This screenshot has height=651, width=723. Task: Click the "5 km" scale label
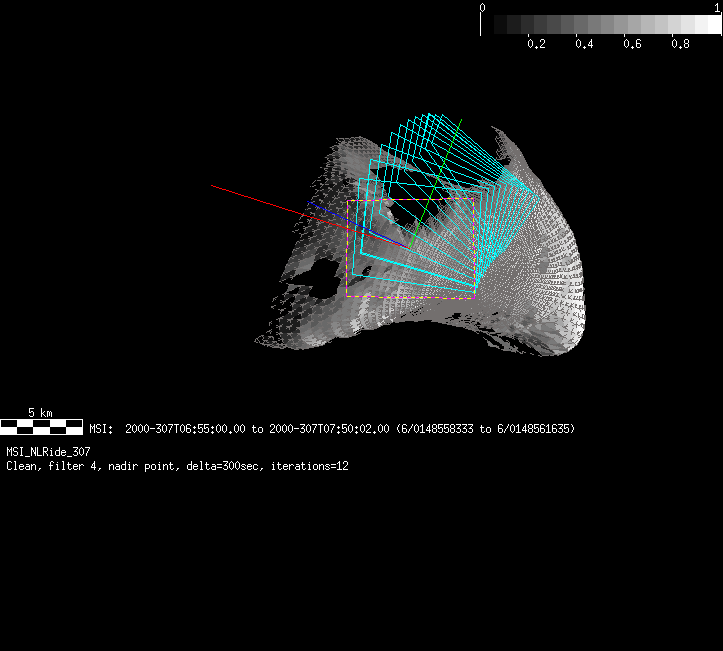40,413
